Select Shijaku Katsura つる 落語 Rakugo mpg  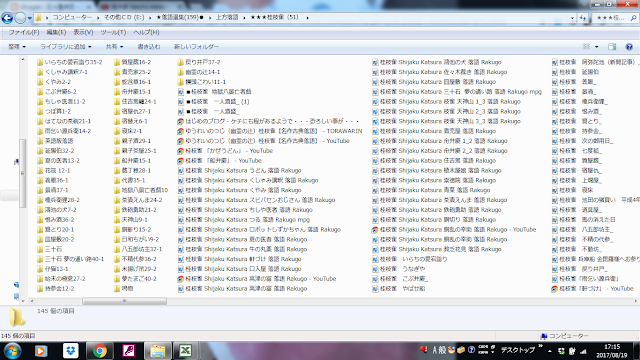(x=244, y=220)
